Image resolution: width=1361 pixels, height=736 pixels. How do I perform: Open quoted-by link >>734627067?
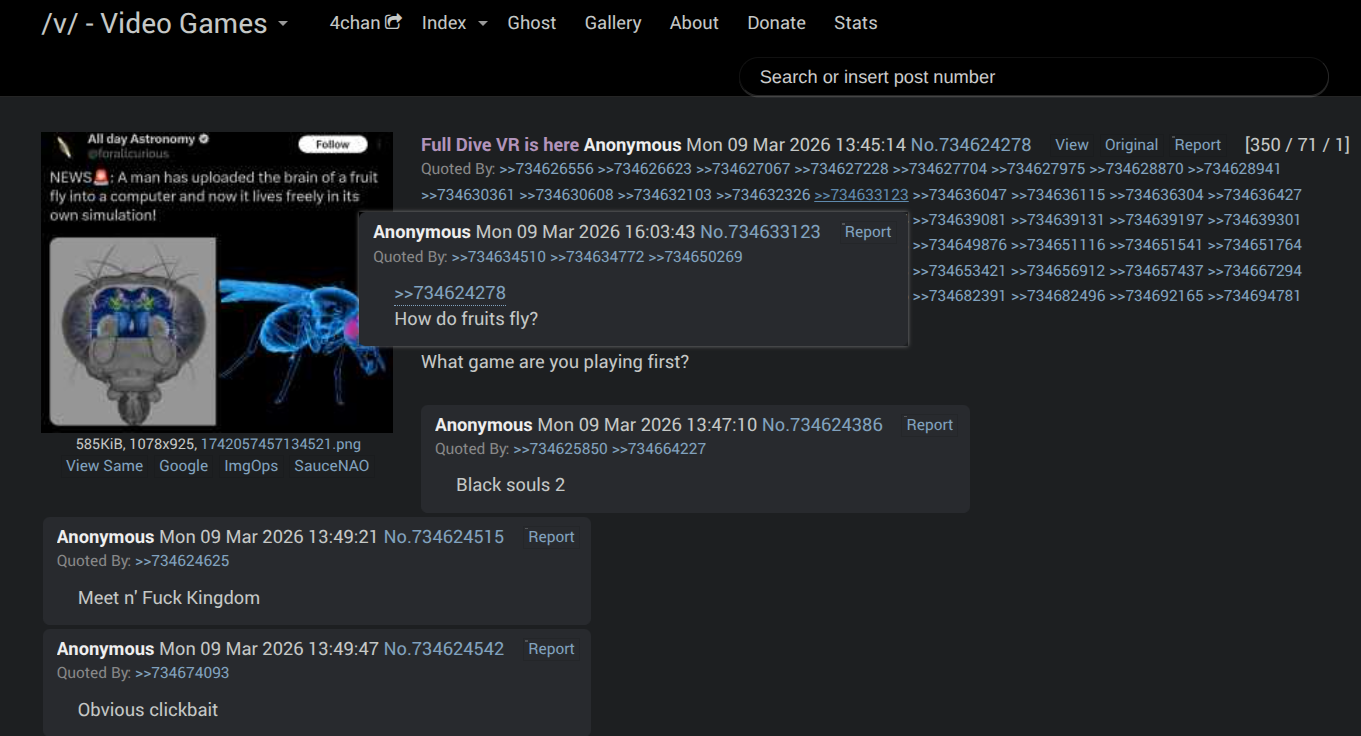(x=743, y=169)
